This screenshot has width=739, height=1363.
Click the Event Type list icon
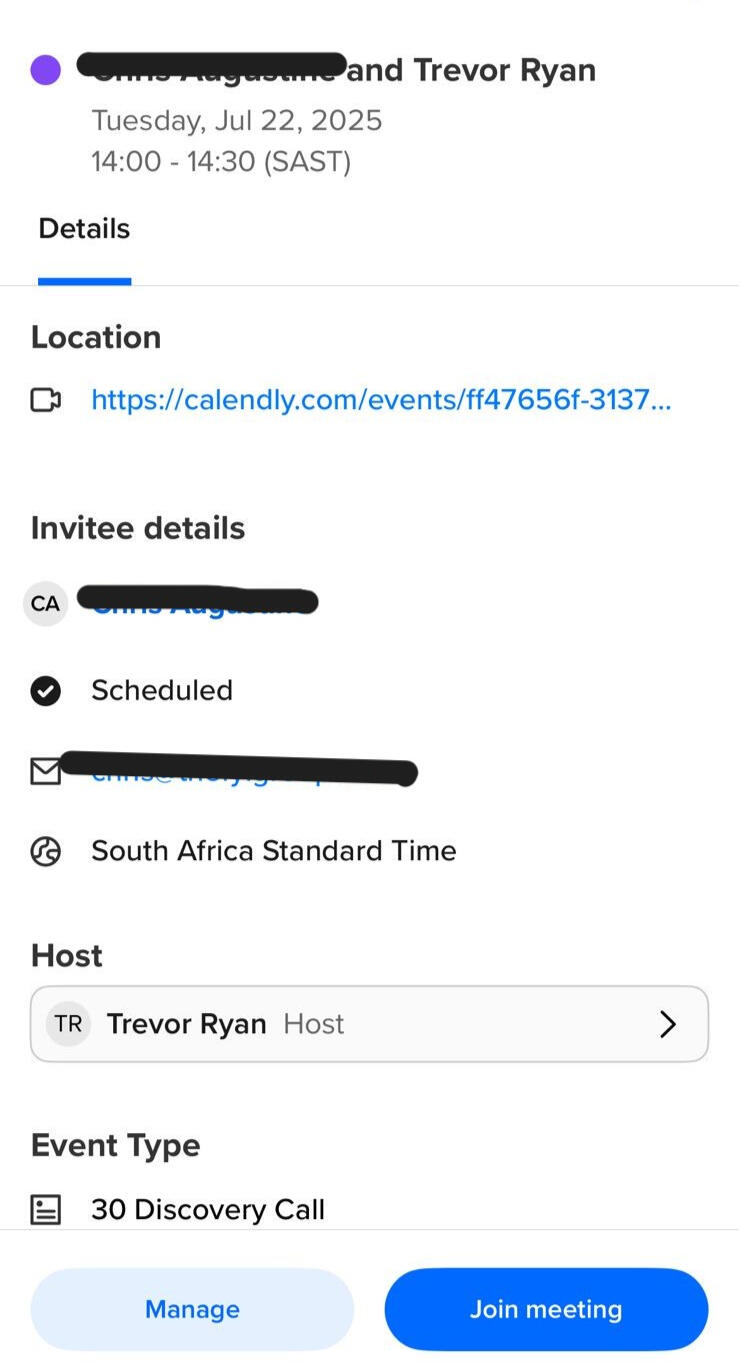(45, 1210)
